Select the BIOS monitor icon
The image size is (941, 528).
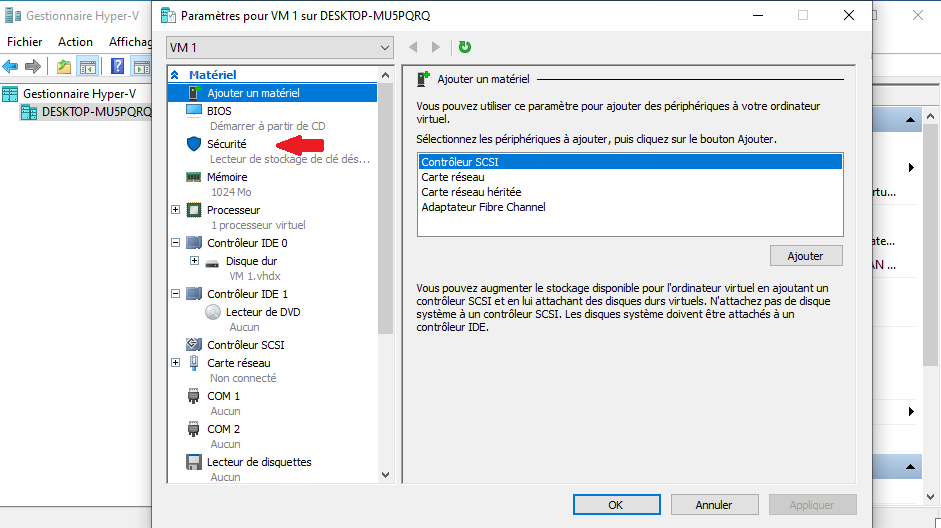coord(194,111)
